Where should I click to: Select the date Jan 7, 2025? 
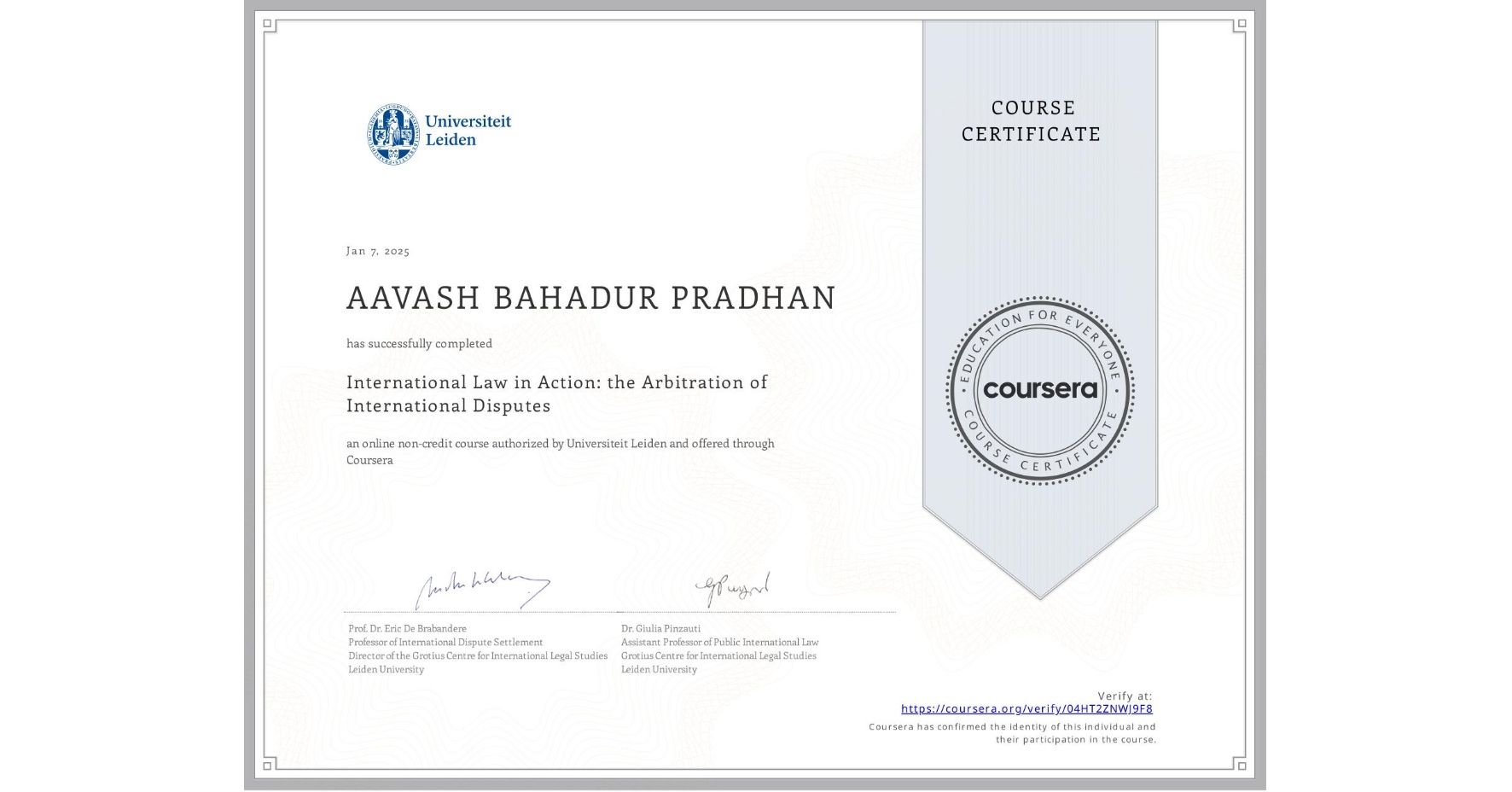click(378, 251)
